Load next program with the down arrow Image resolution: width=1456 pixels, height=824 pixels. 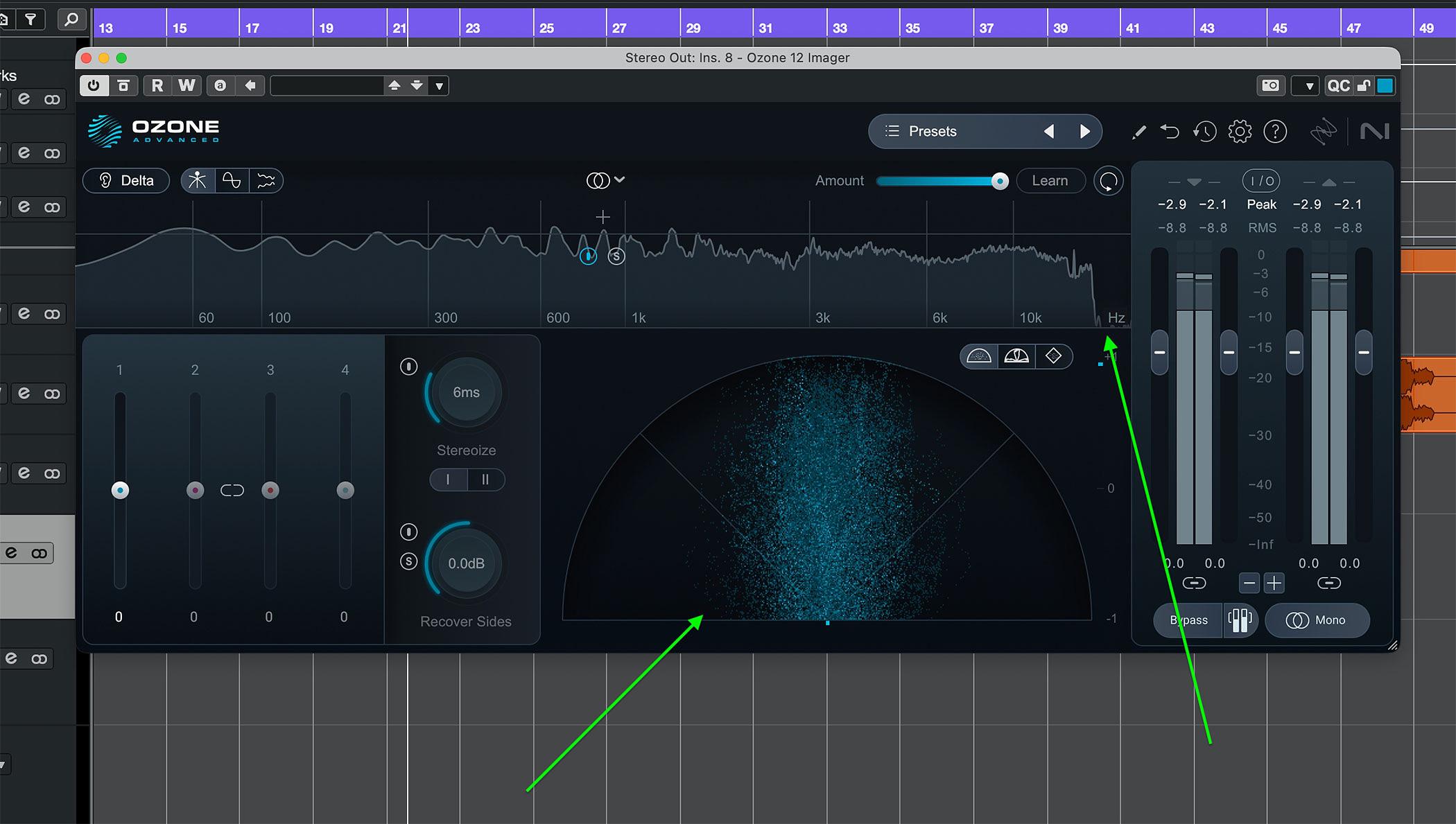417,85
